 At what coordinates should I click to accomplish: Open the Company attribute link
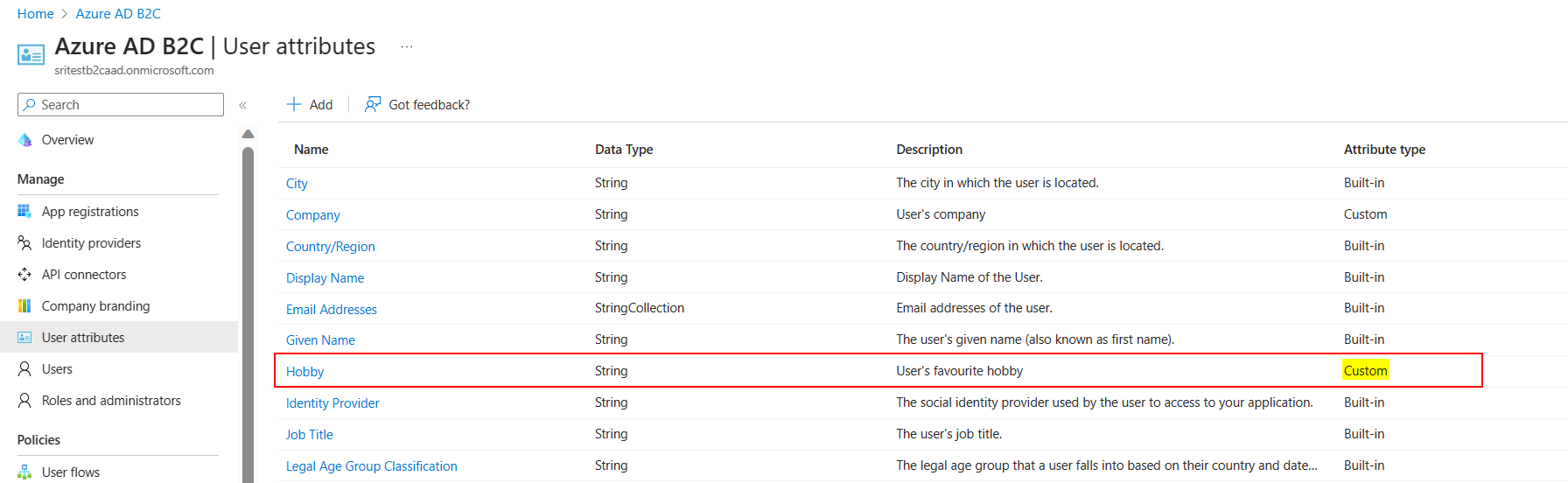tap(312, 215)
